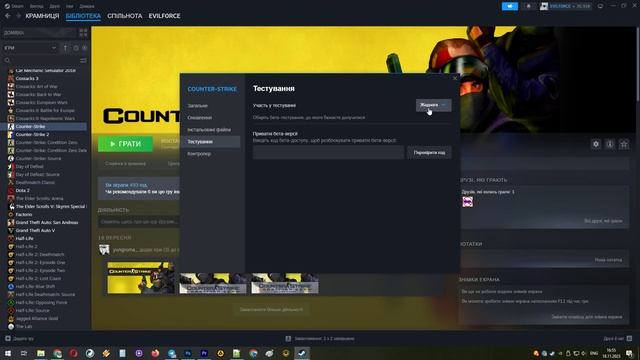This screenshot has width=640, height=360.
Task: Open the second activity screenshot thumbnail
Action: tap(213, 283)
